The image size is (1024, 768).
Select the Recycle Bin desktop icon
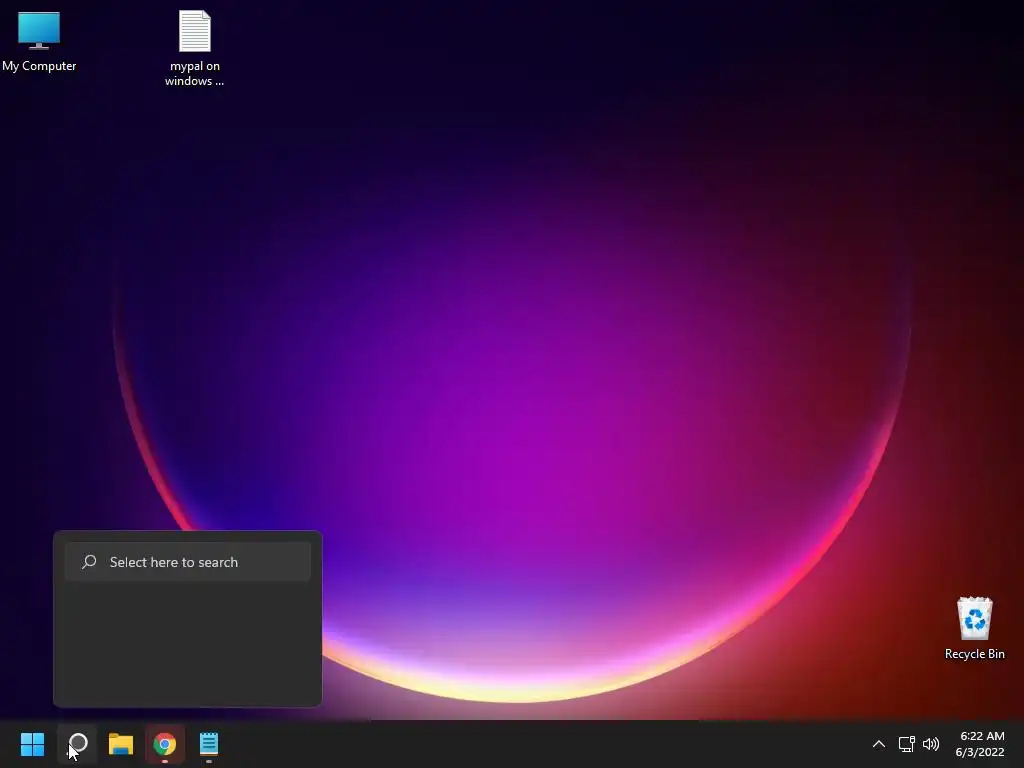coord(974,628)
